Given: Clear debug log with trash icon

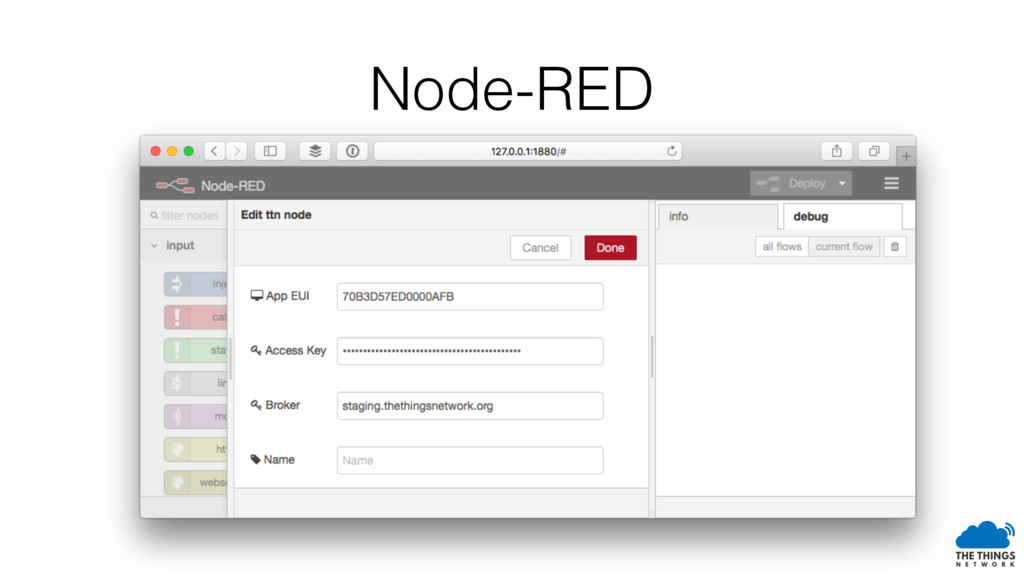Looking at the screenshot, I should point(895,247).
